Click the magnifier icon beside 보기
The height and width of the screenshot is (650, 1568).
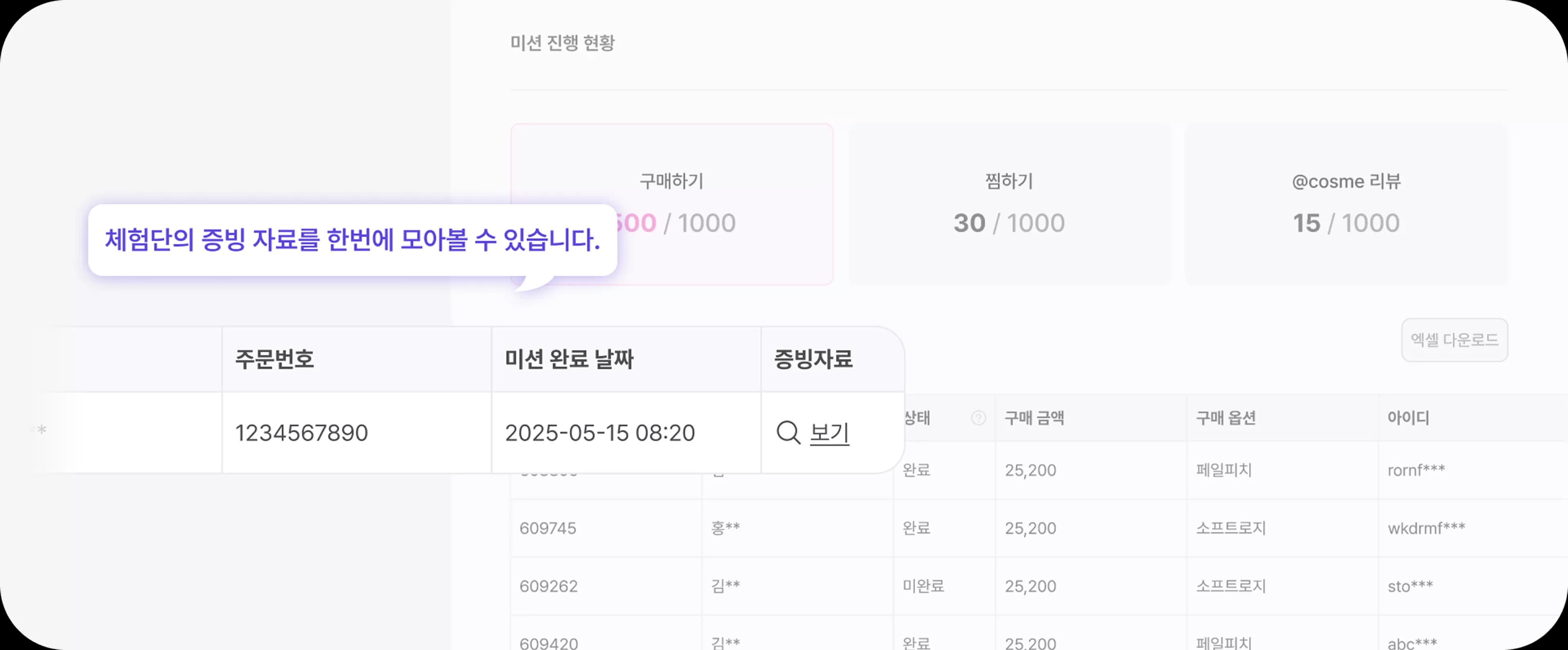pyautogui.click(x=788, y=433)
